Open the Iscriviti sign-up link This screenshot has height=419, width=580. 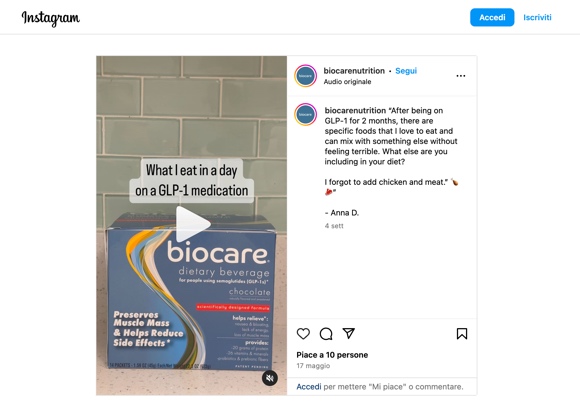click(x=537, y=17)
